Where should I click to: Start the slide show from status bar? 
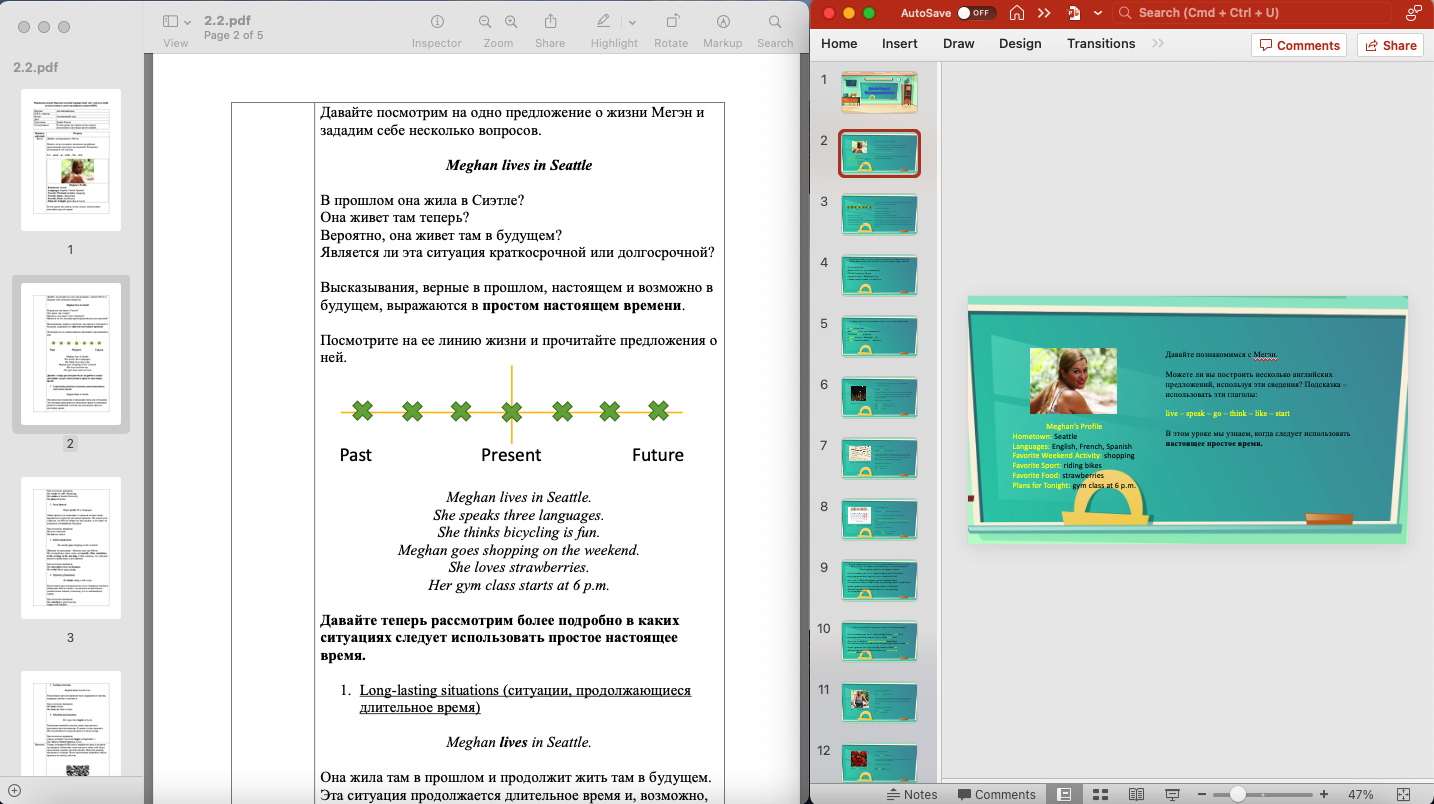[x=1173, y=794]
